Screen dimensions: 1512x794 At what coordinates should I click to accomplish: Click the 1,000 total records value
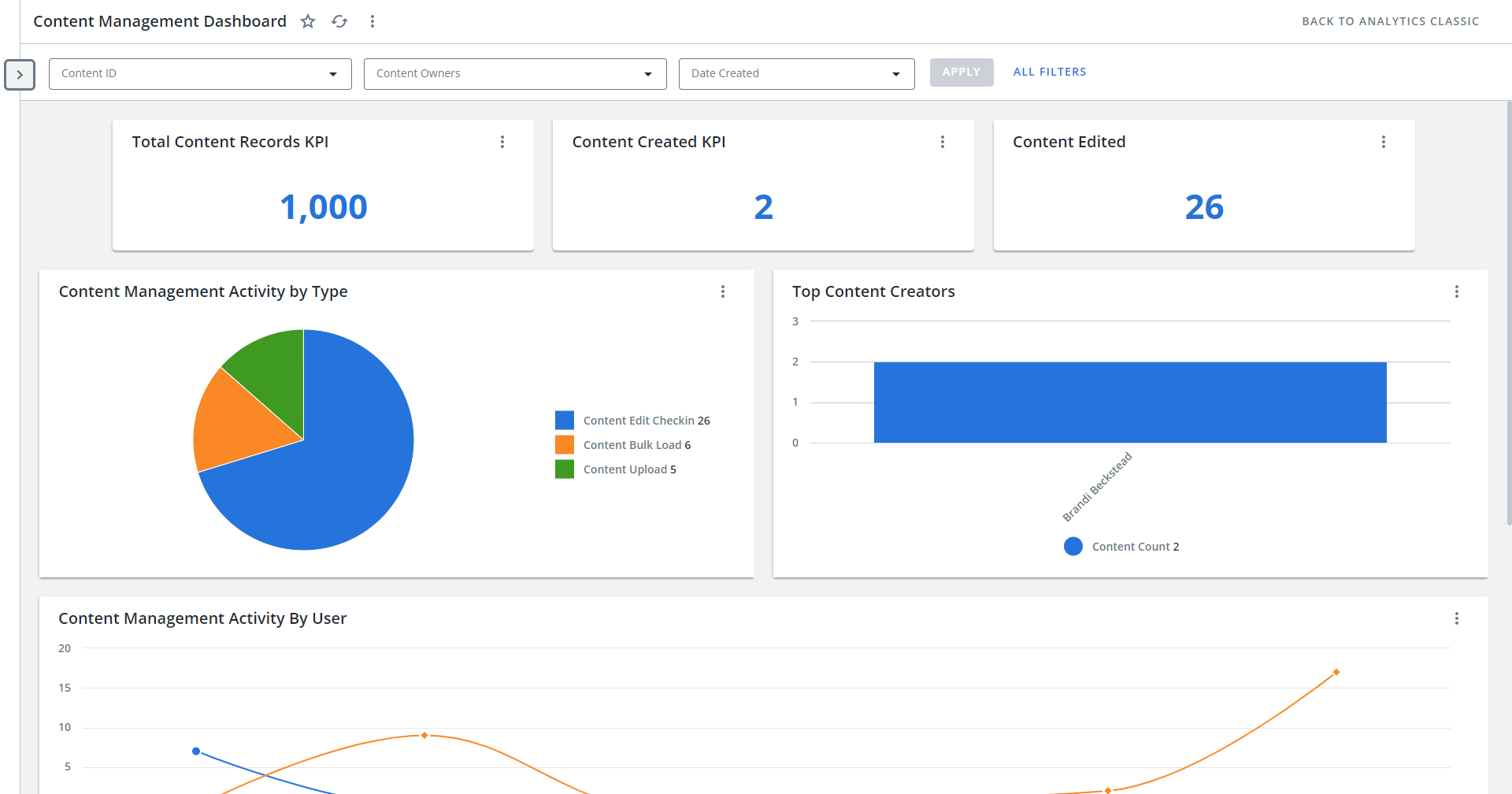324,207
